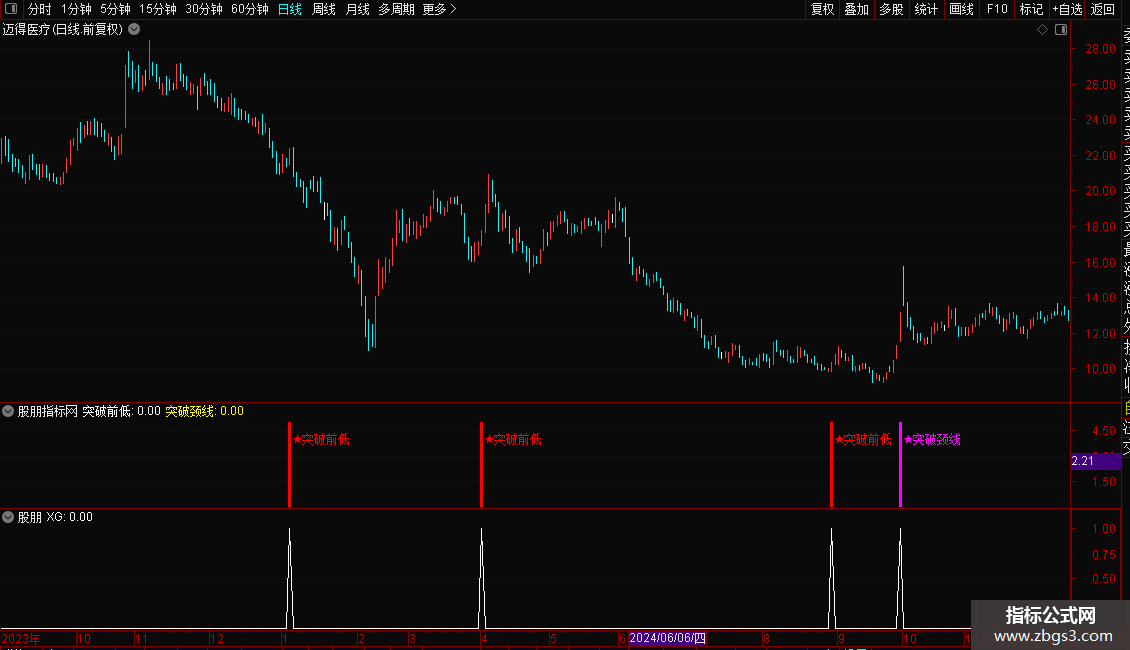The width and height of the screenshot is (1130, 650).
Task: Click the 多股 multi-stock button
Action: click(891, 9)
